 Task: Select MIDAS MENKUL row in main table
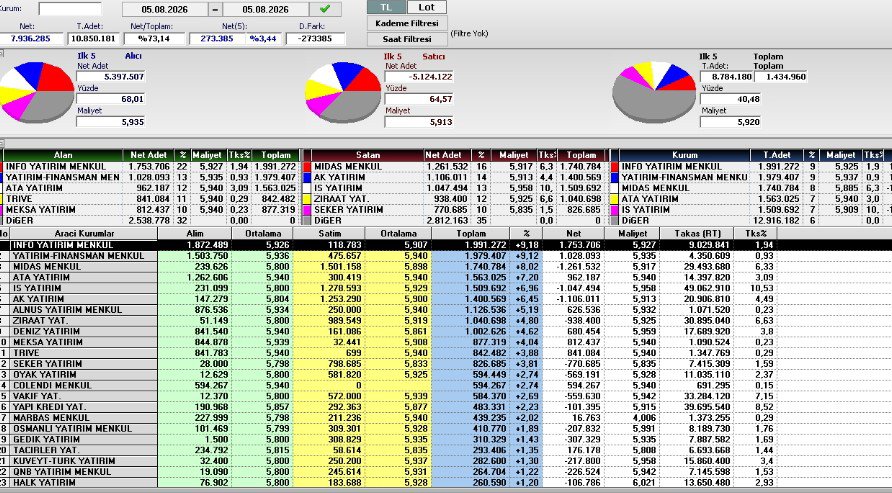[x=389, y=267]
